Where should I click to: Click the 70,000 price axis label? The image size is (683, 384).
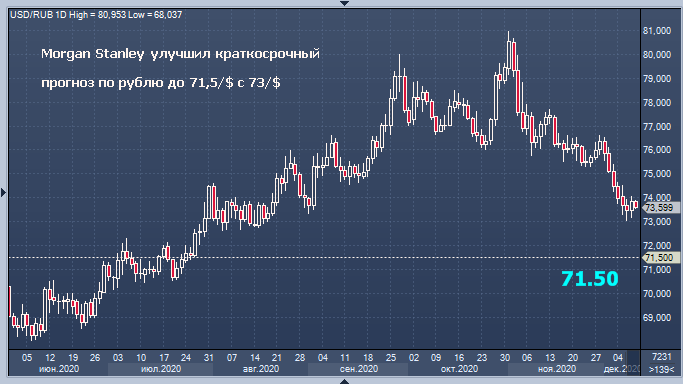(657, 294)
